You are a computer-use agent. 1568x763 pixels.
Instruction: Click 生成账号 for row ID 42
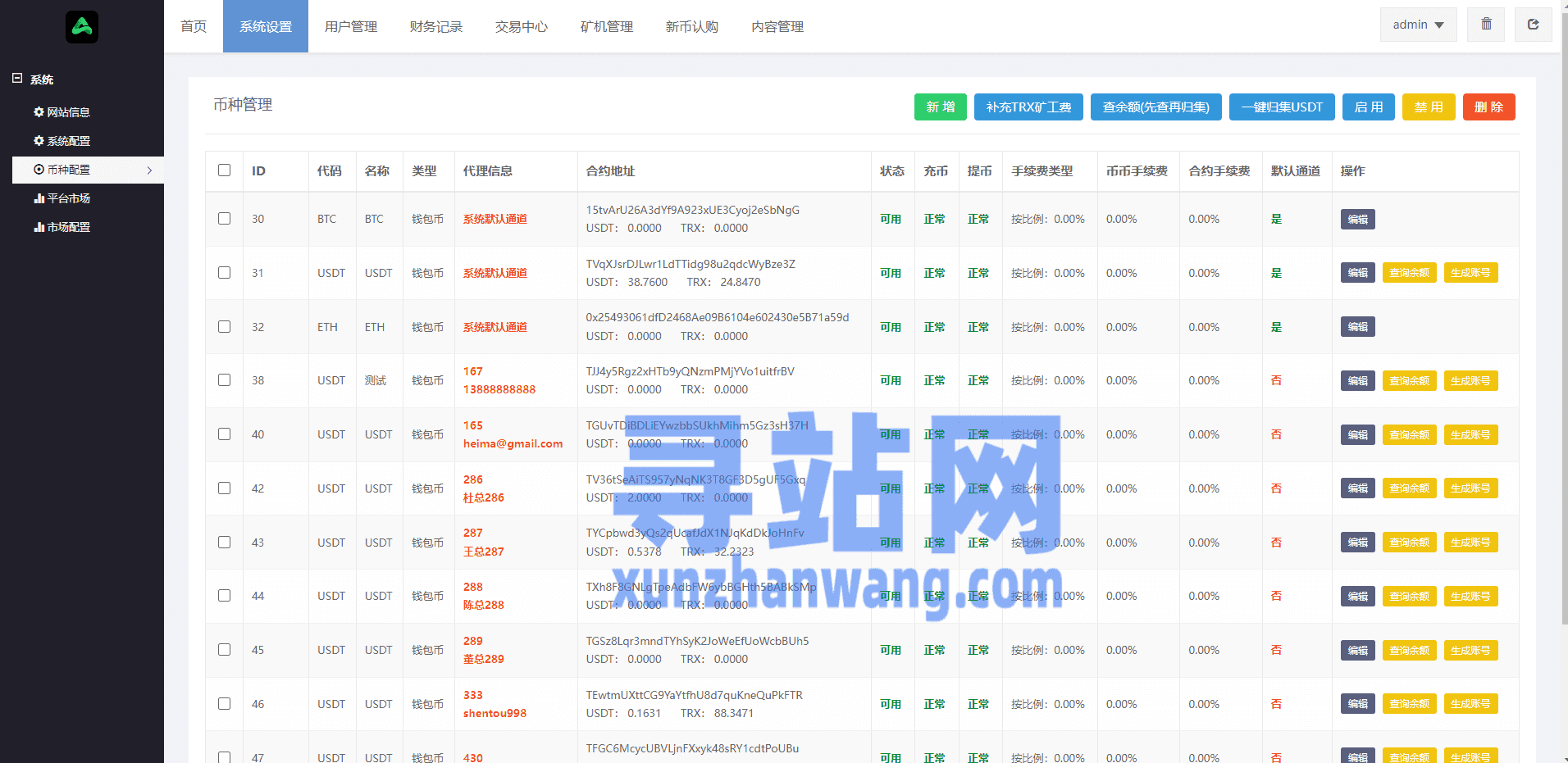tap(1470, 488)
